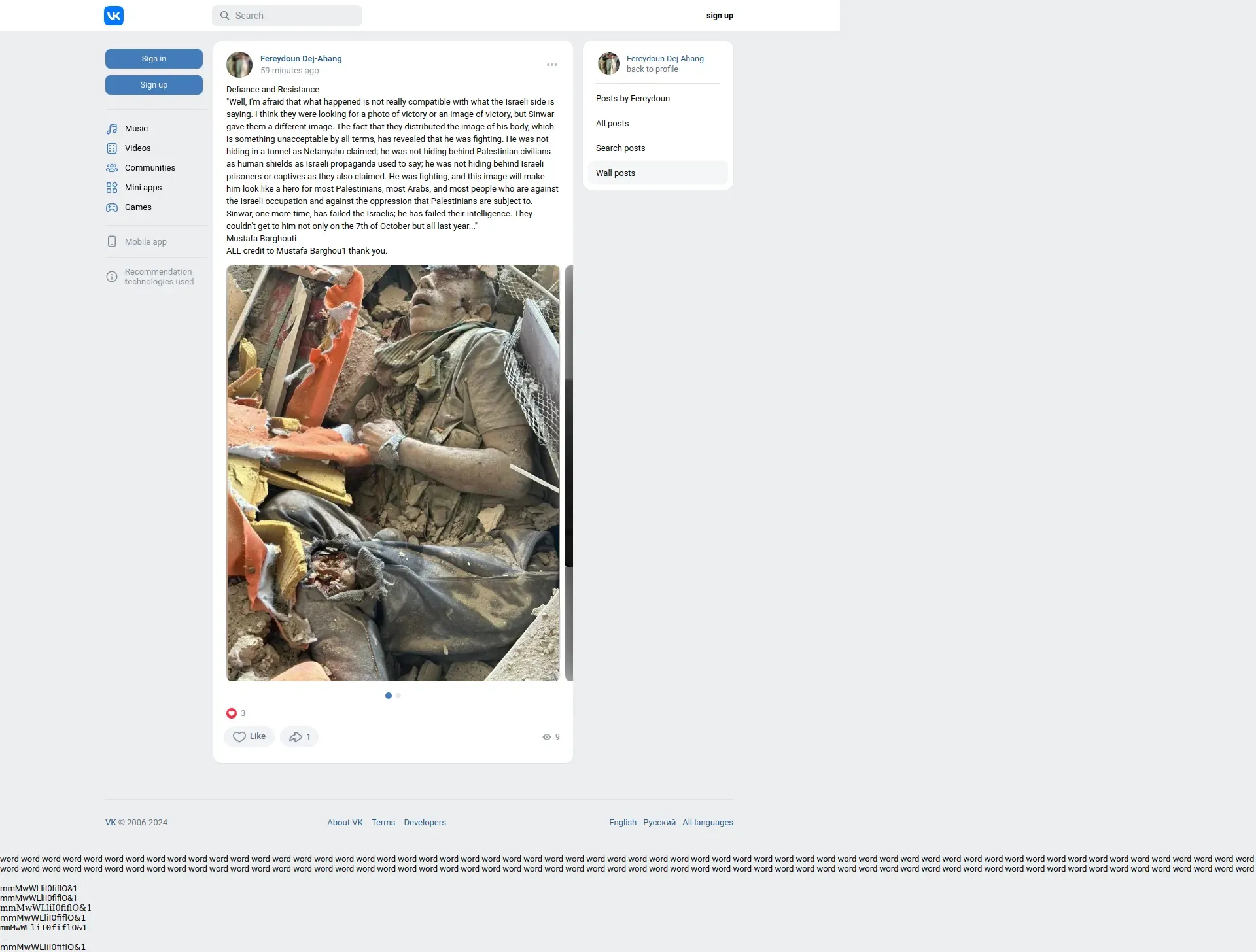
Task: Click the VK logo icon
Action: click(114, 16)
